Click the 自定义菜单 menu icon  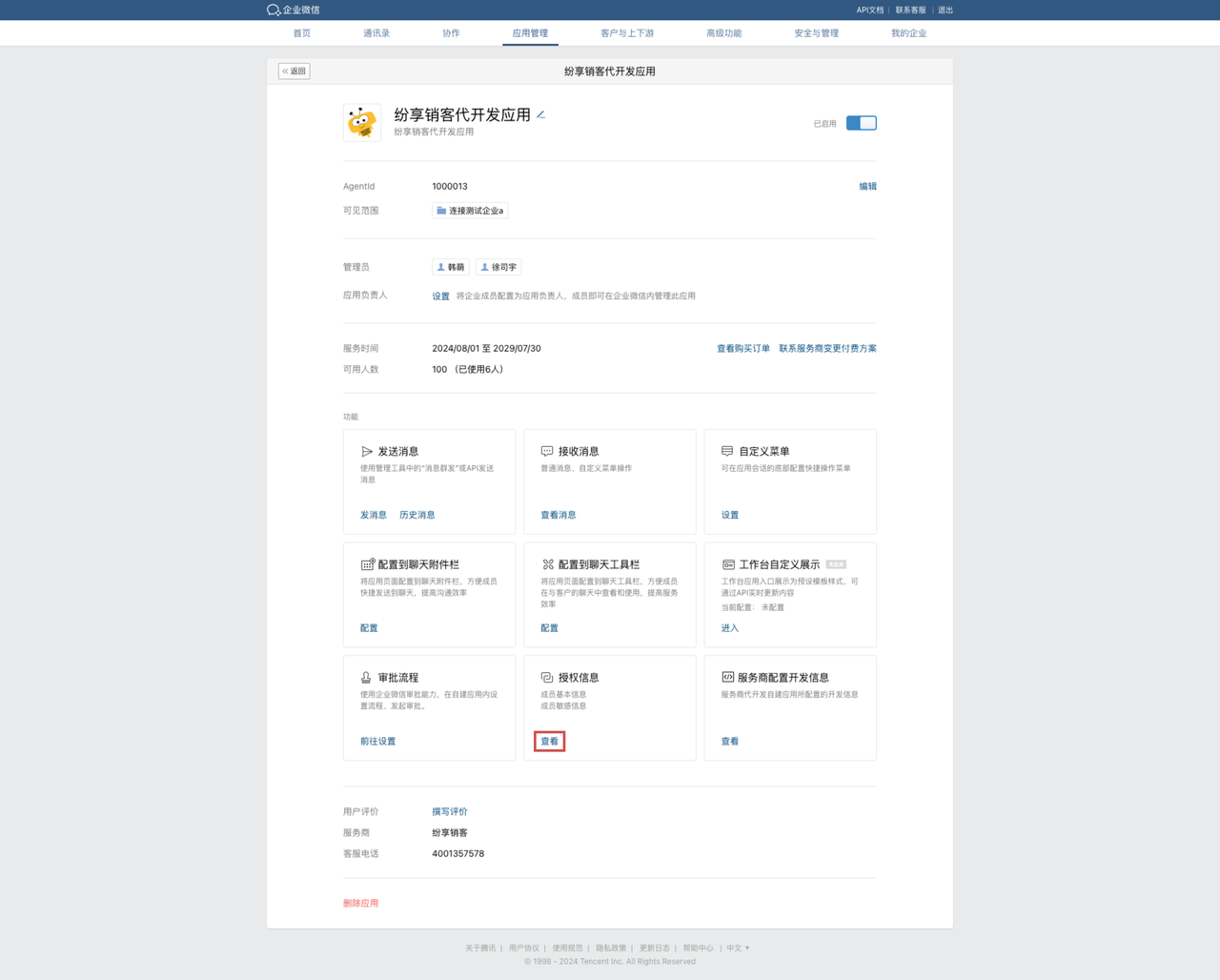[x=727, y=451]
